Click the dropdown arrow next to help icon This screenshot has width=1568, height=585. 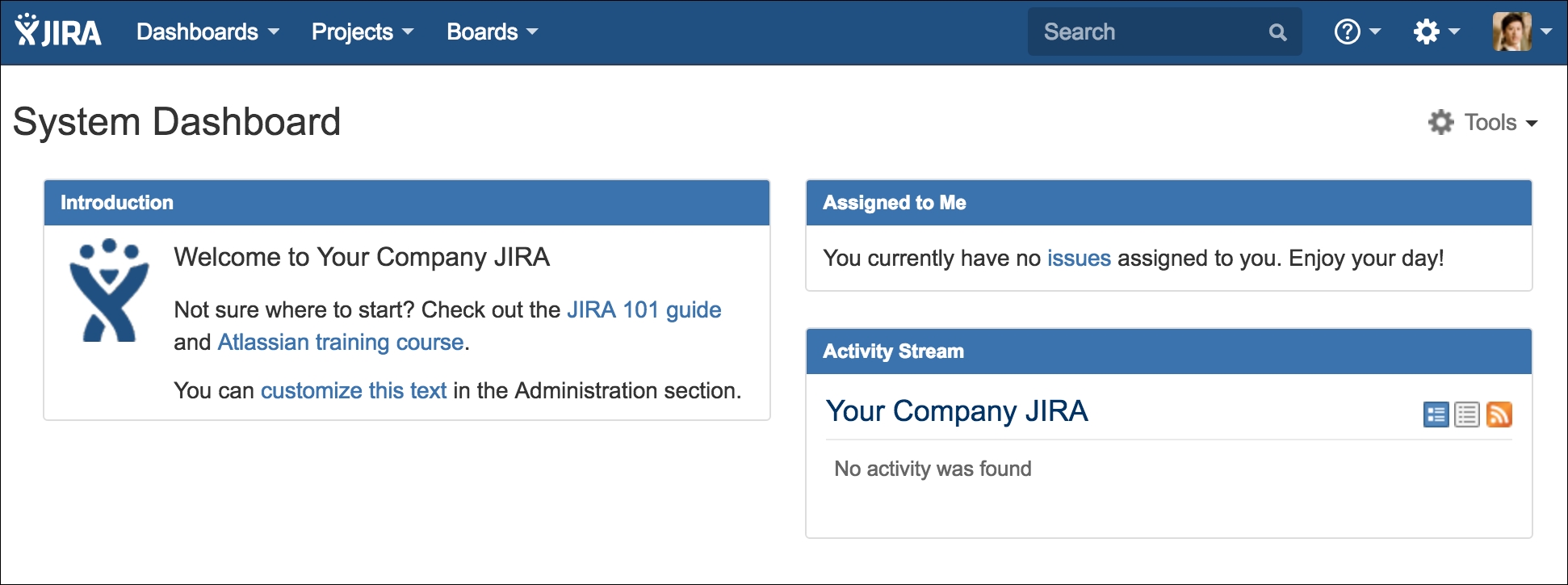(1375, 32)
